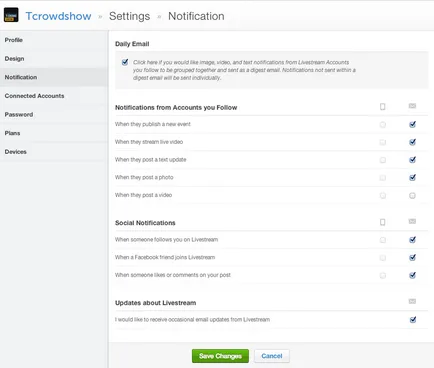Click the mobile column icon in Accounts you Follow header
Screen dimensions: 434x368
(383, 106)
